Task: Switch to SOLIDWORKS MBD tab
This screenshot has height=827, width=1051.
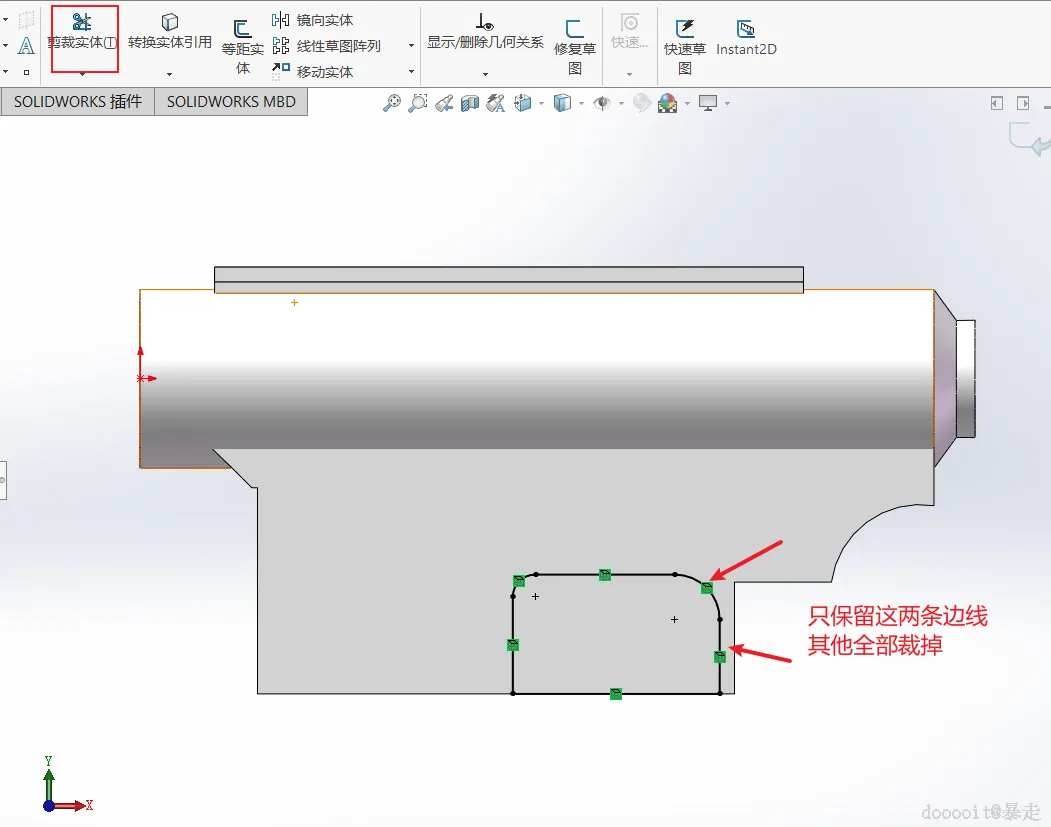Action: coord(231,102)
